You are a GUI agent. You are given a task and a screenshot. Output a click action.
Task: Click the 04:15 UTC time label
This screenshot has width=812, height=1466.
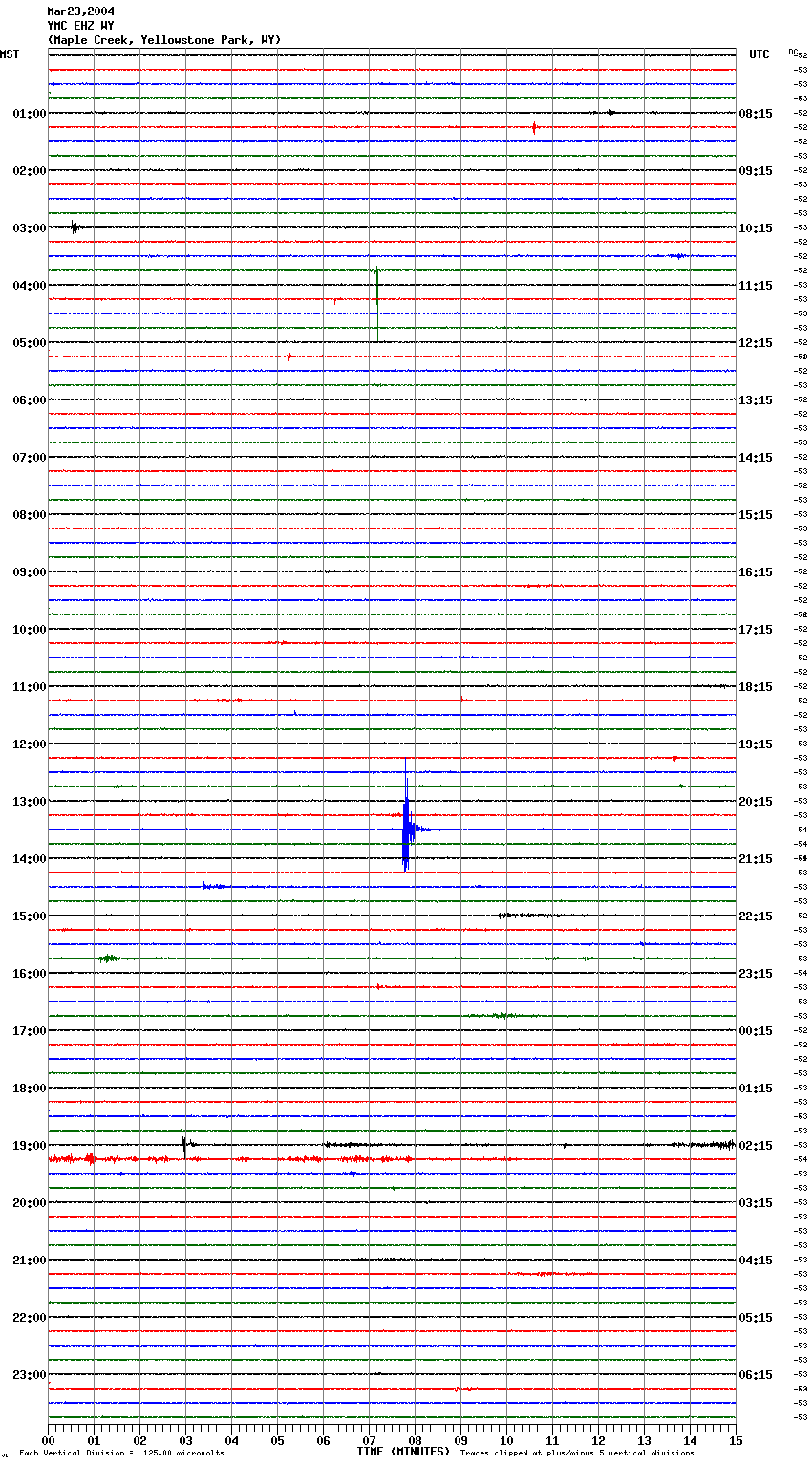[x=756, y=1261]
